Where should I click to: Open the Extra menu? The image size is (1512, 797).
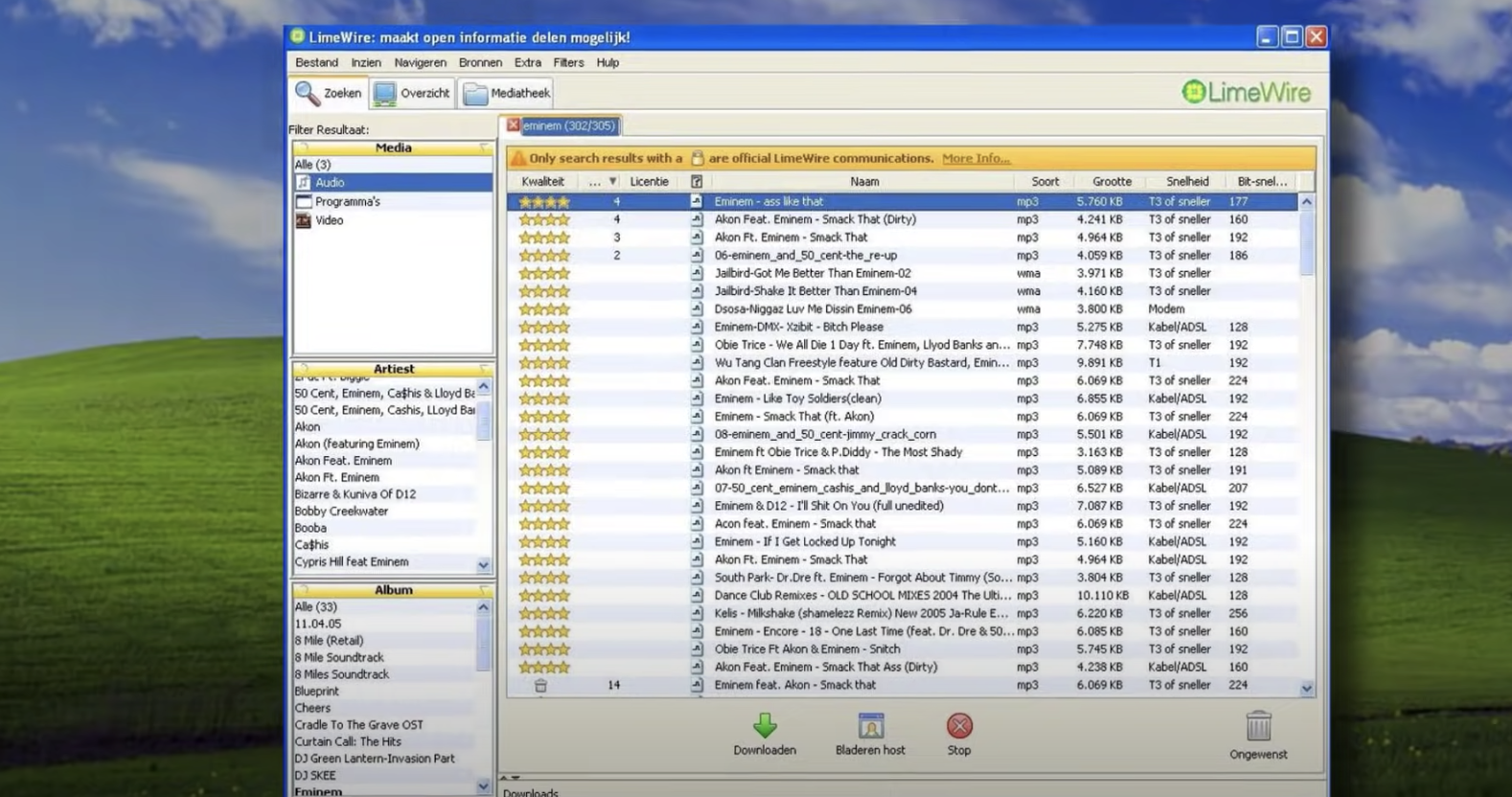point(527,62)
